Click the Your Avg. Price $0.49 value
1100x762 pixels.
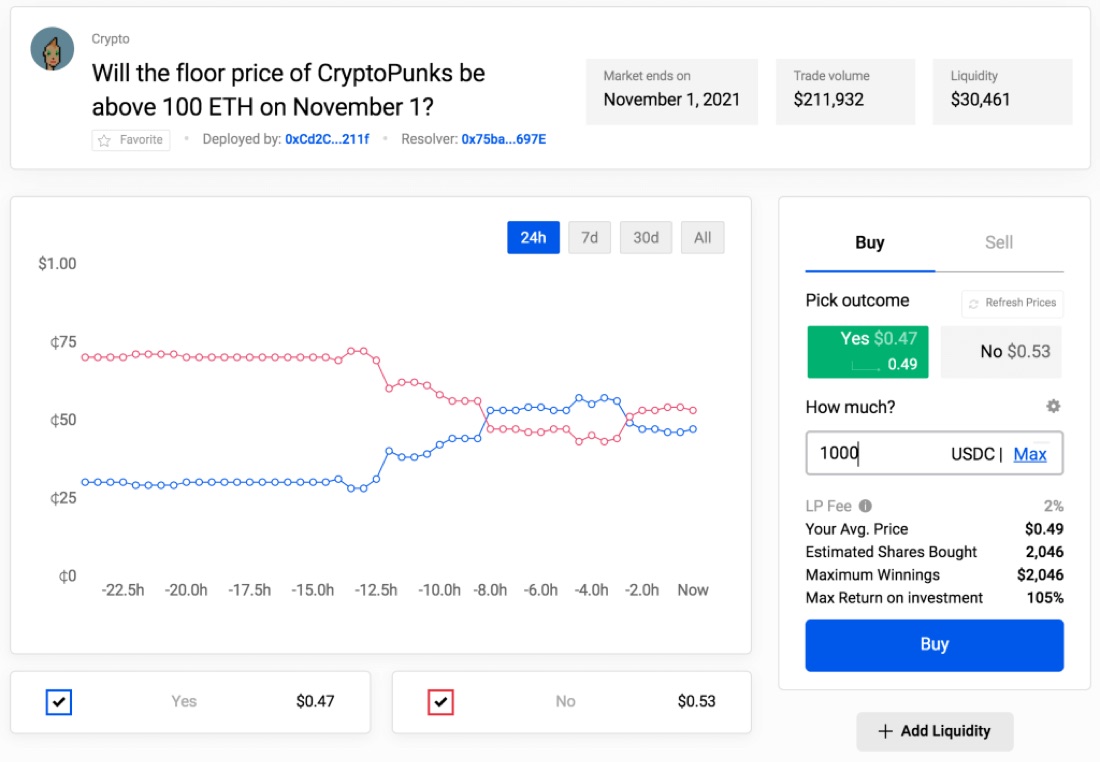point(1044,529)
